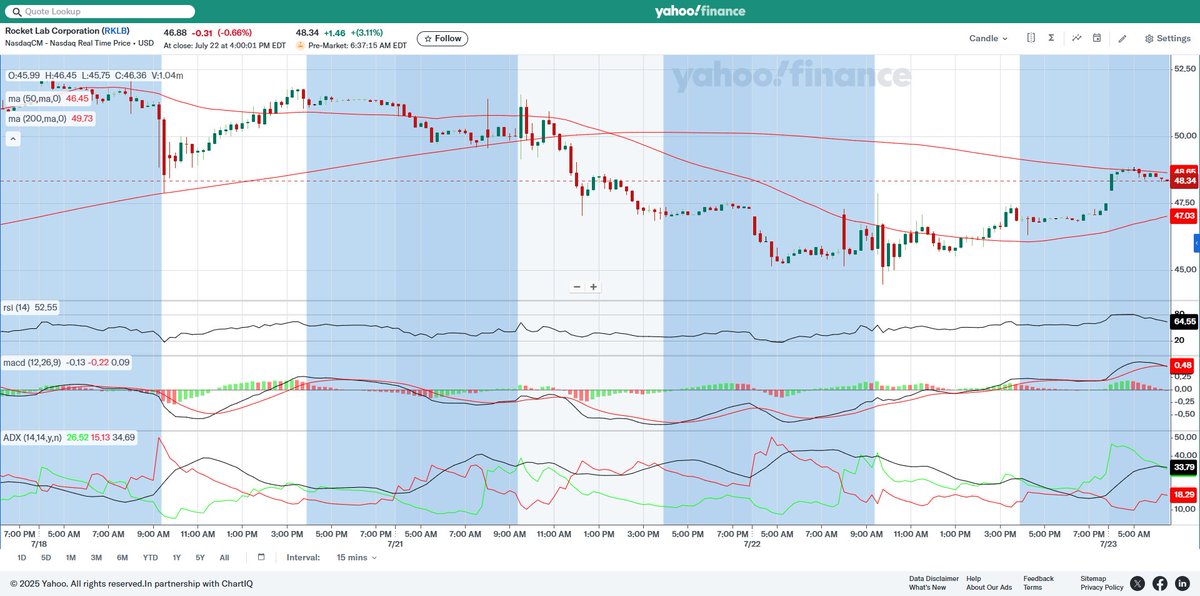Image resolution: width=1200 pixels, height=596 pixels.
Task: Click the line-chart events icon
Action: pyautogui.click(x=1077, y=38)
